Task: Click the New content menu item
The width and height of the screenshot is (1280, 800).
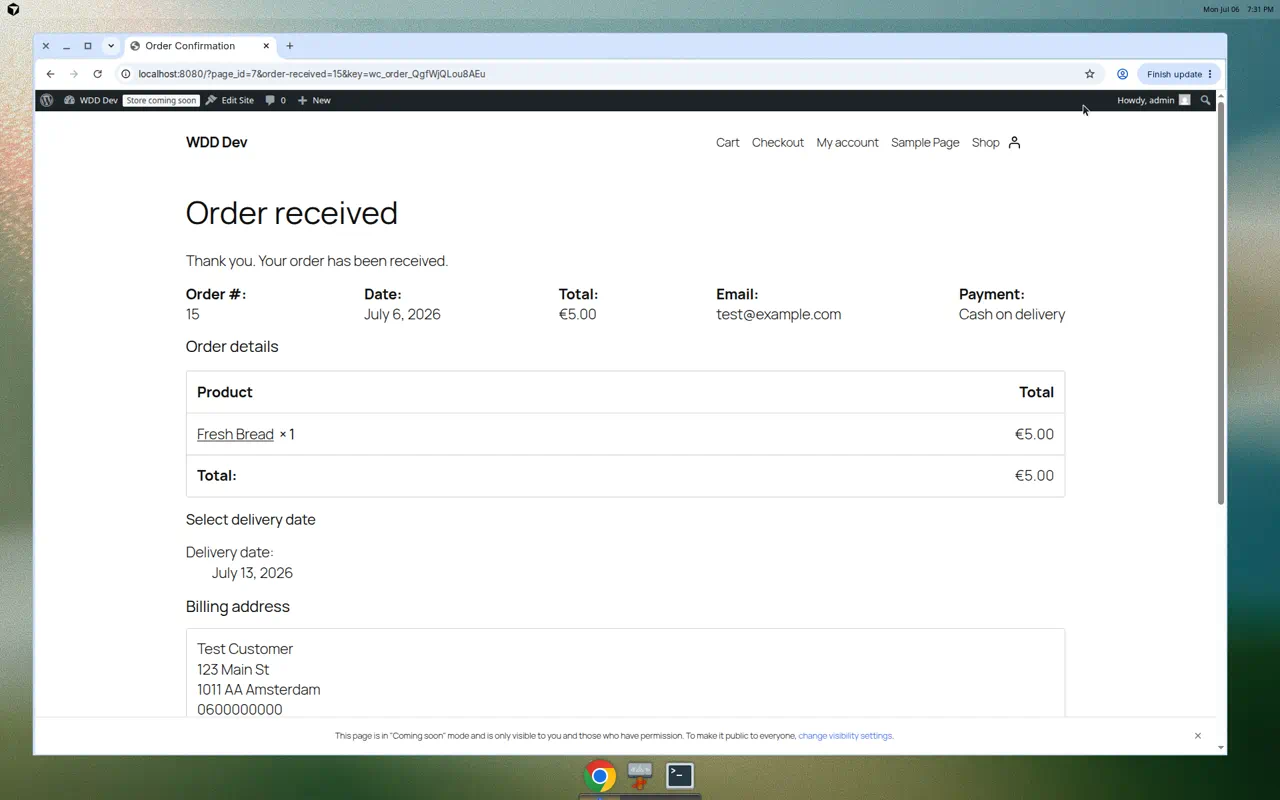Action: coord(314,100)
